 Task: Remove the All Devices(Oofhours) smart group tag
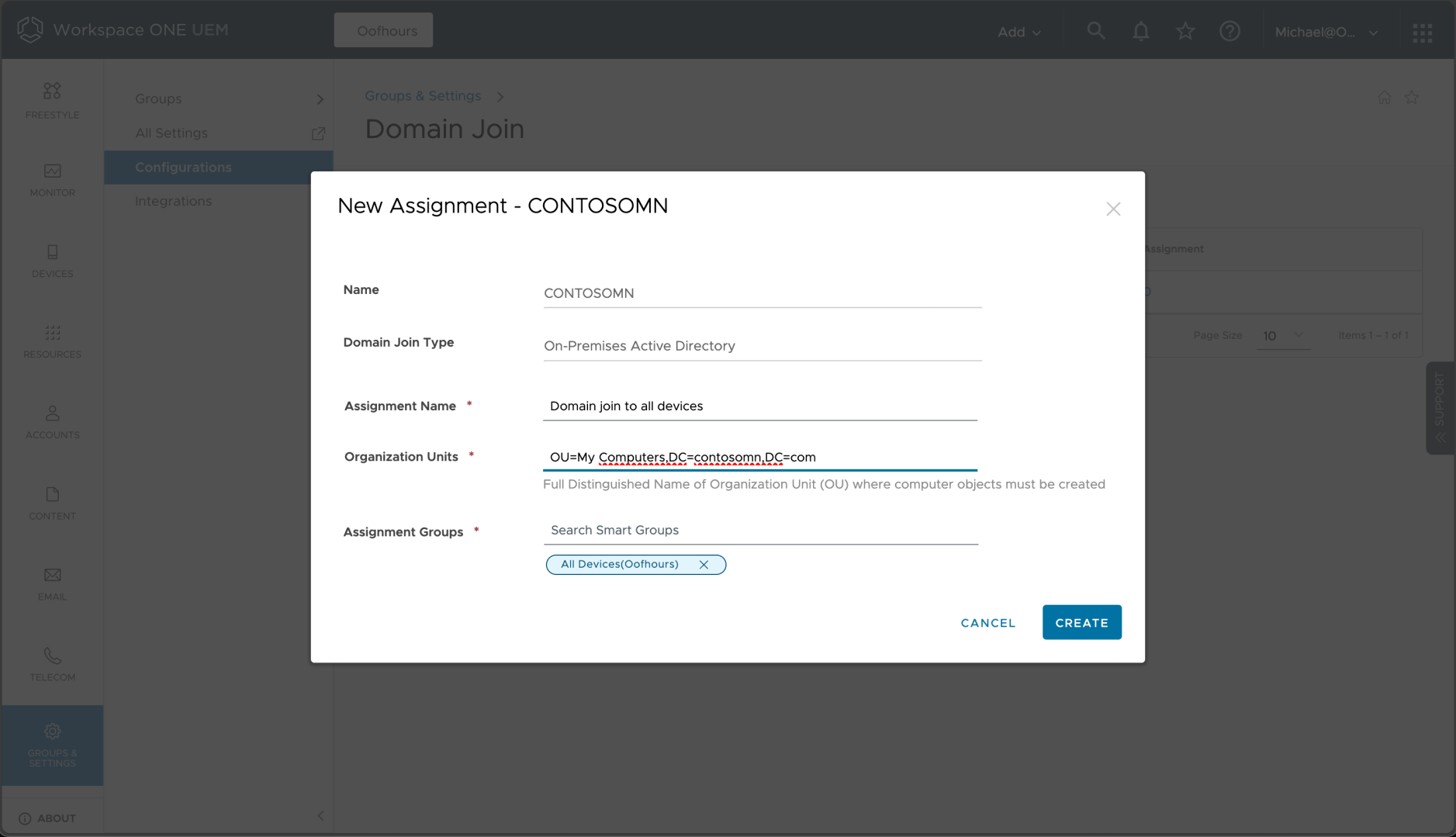pos(704,565)
